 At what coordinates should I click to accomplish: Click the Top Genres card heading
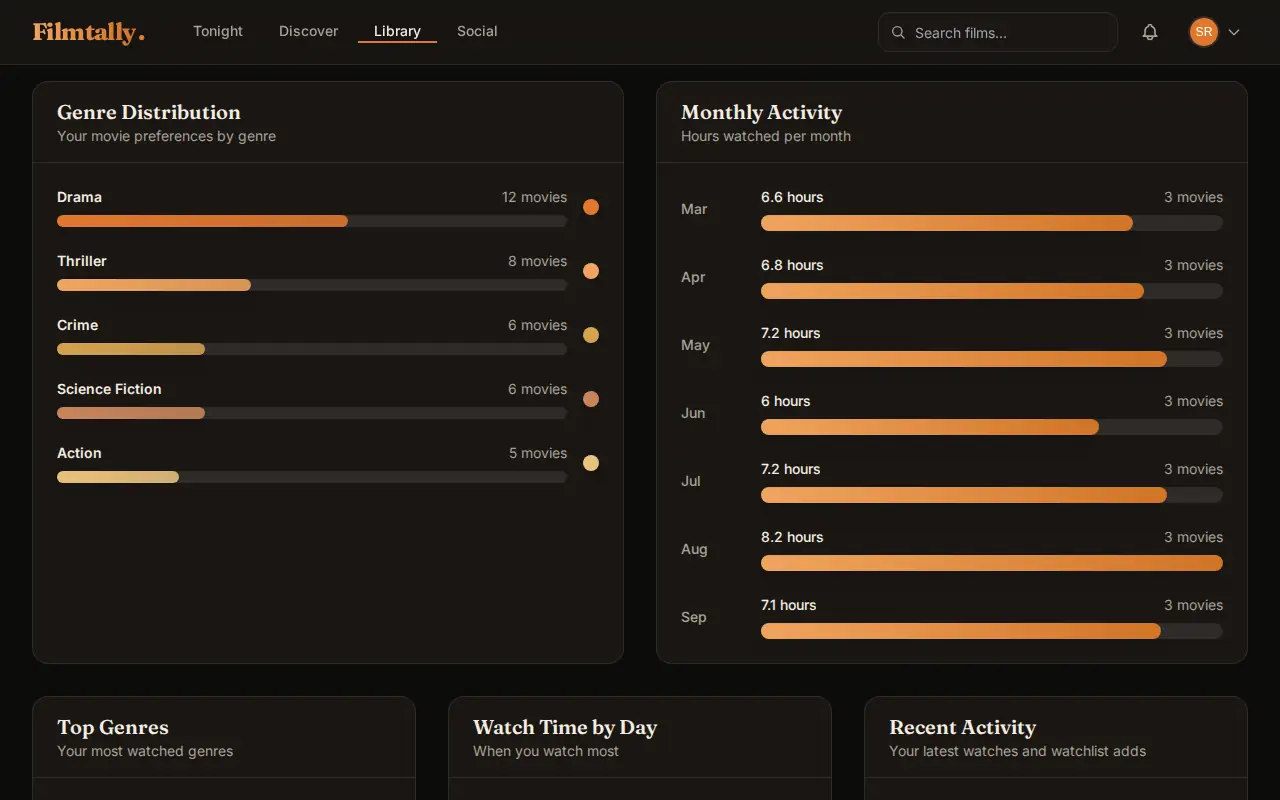[x=113, y=727]
